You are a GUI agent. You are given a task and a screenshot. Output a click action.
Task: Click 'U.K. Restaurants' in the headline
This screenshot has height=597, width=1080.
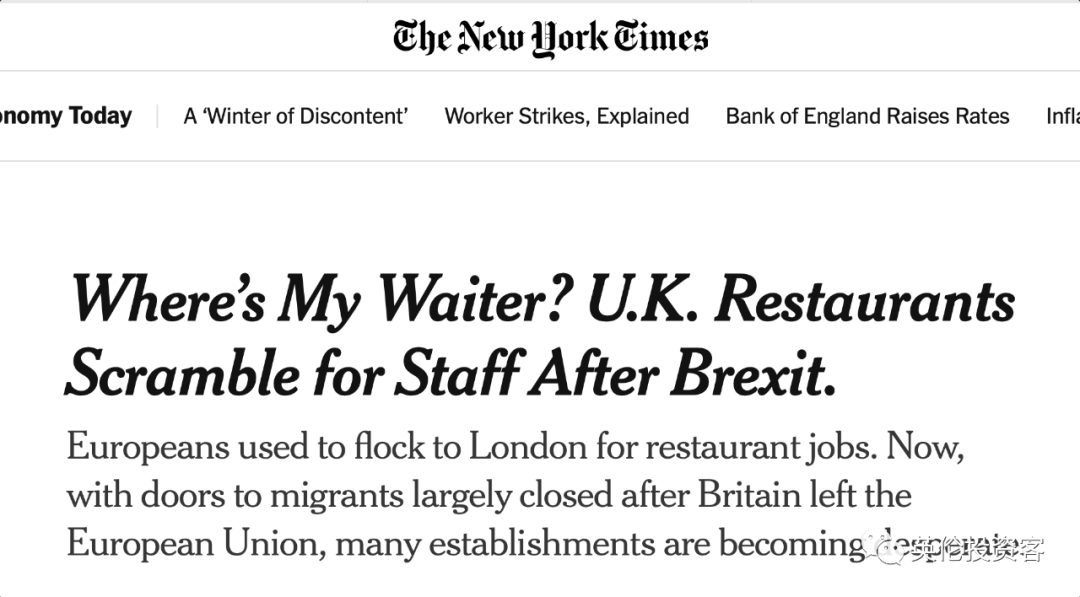(x=802, y=299)
